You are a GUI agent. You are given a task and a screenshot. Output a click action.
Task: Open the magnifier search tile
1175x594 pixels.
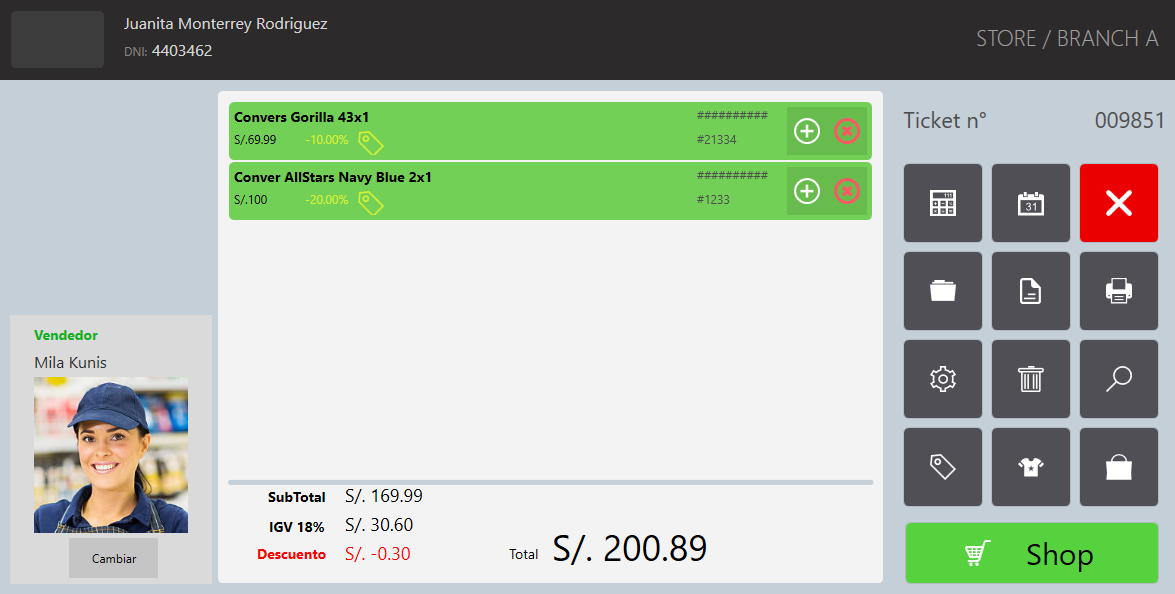coord(1119,379)
